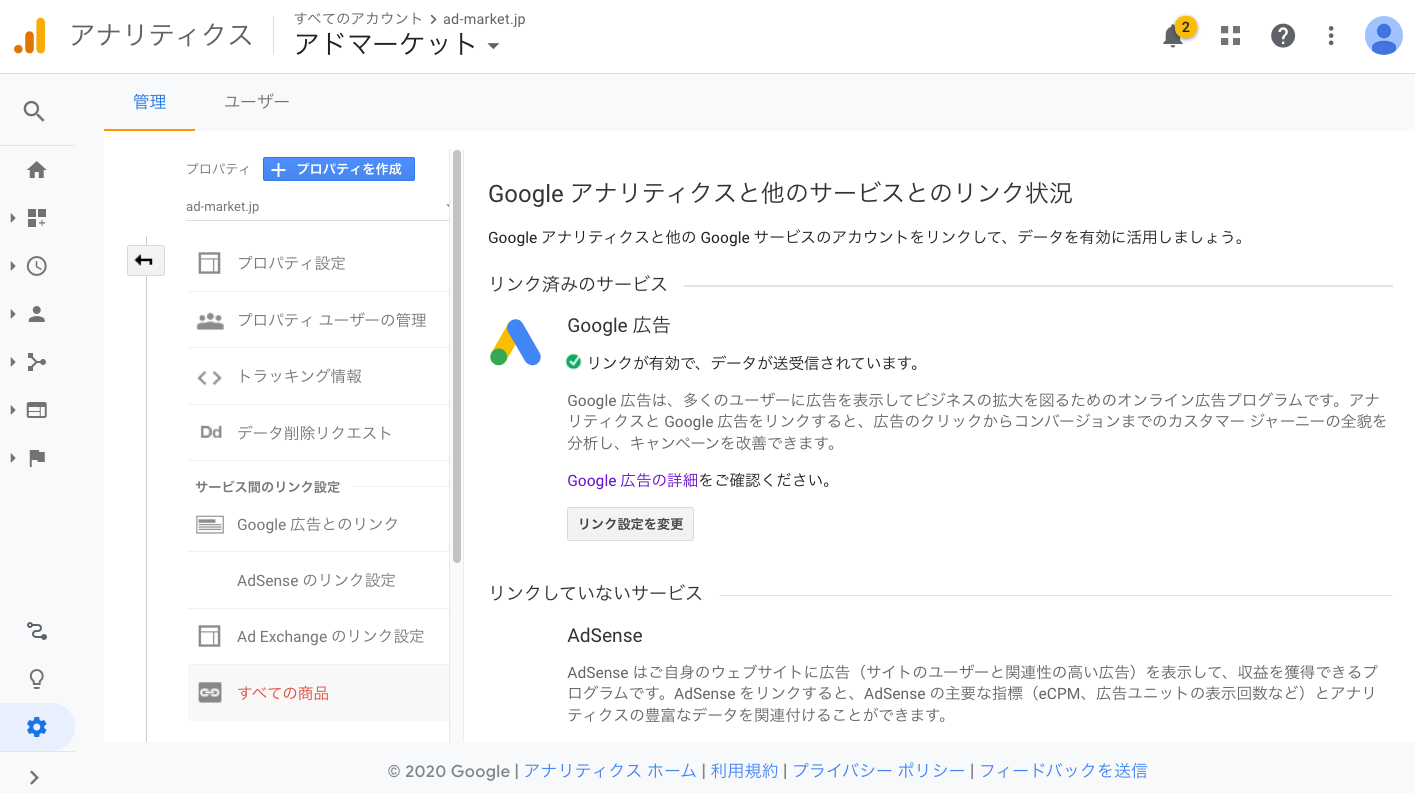Screen dimensions: 1415x793
Task: Open the Audience person icon
Action: click(x=37, y=314)
